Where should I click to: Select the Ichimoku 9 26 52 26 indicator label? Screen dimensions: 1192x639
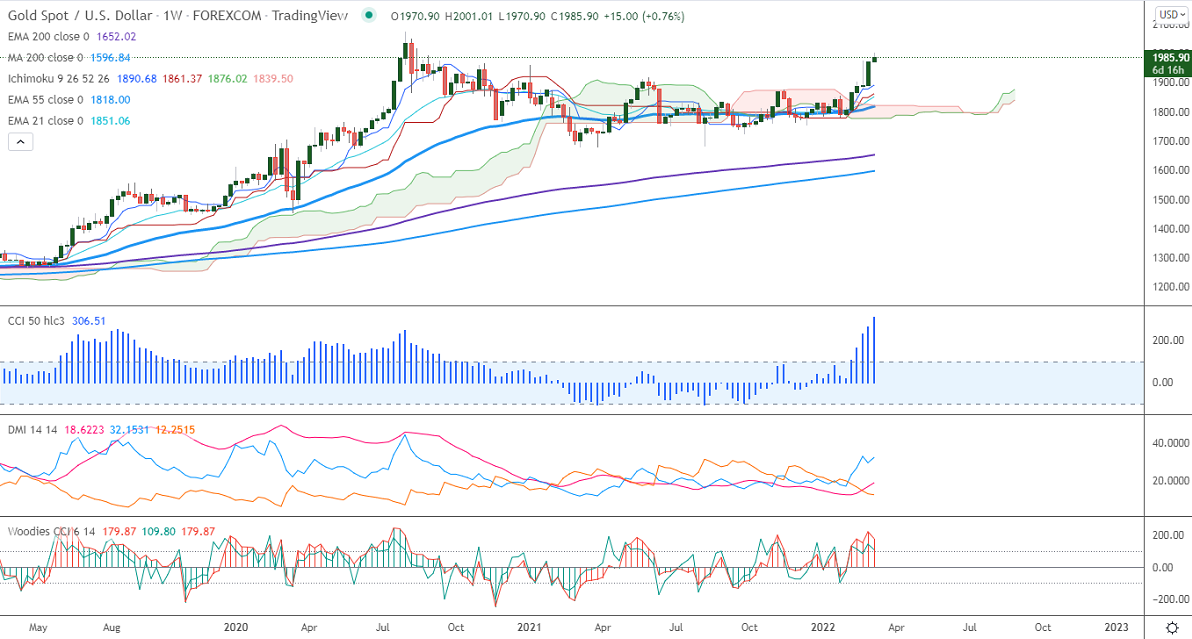(59, 79)
